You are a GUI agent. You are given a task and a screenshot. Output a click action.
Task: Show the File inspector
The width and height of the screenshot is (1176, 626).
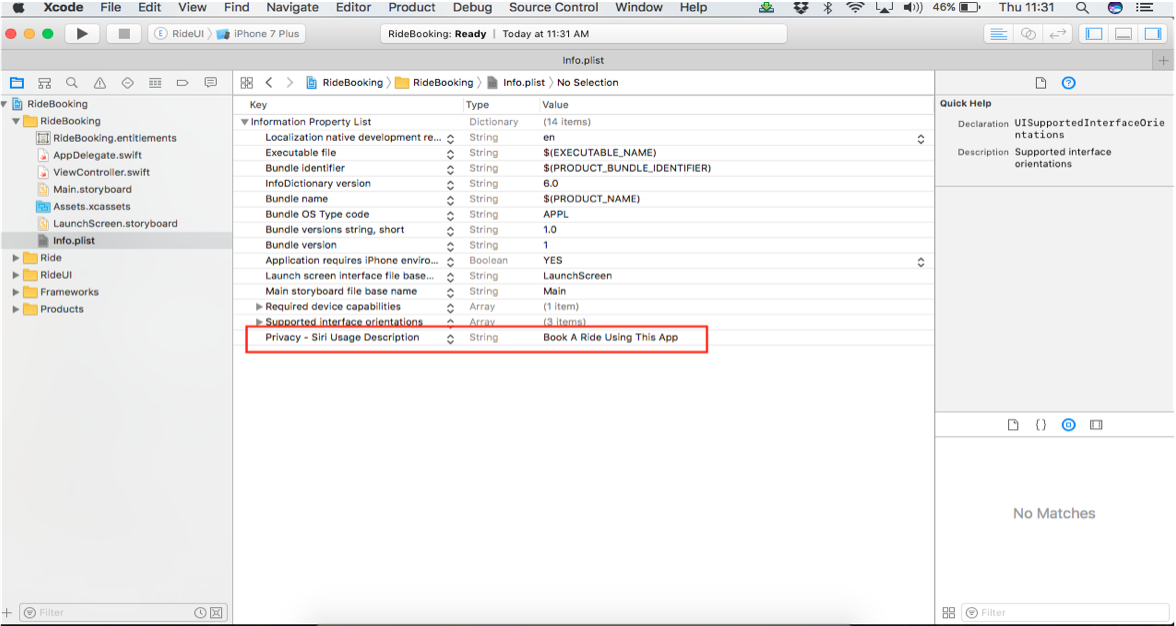(1040, 83)
